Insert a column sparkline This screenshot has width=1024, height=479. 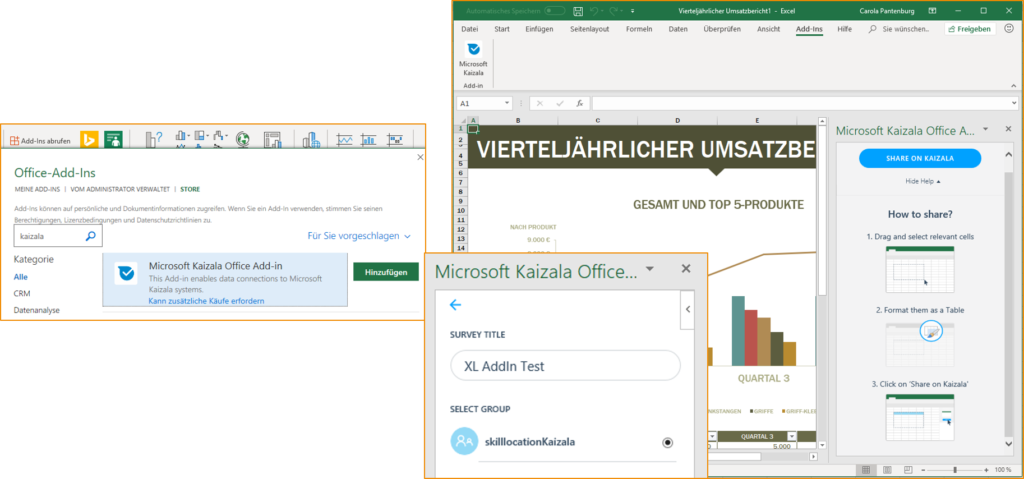(x=369, y=139)
